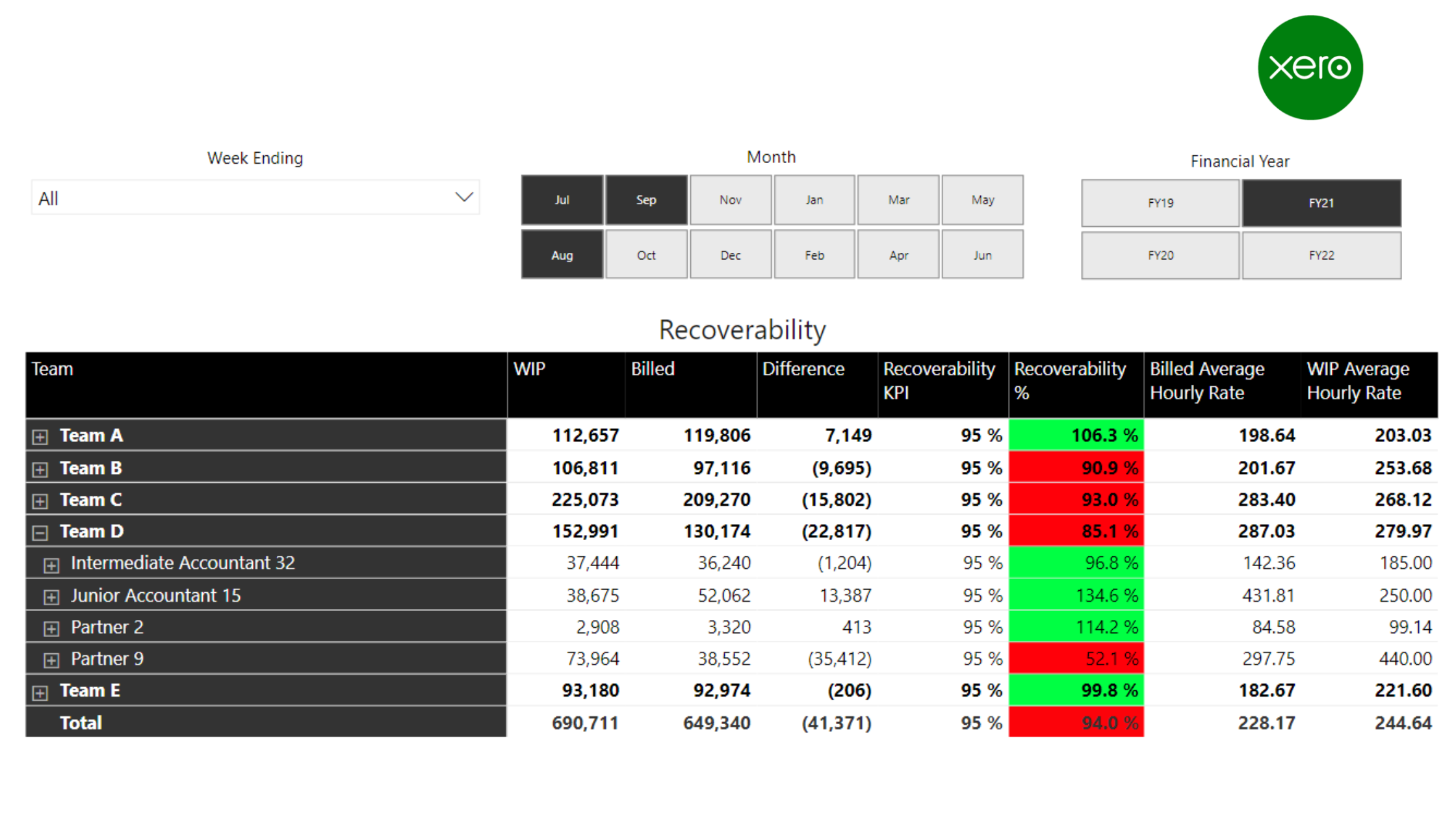This screenshot has width=1456, height=819.
Task: Toggle FY19 financial year selection
Action: [x=1160, y=201]
